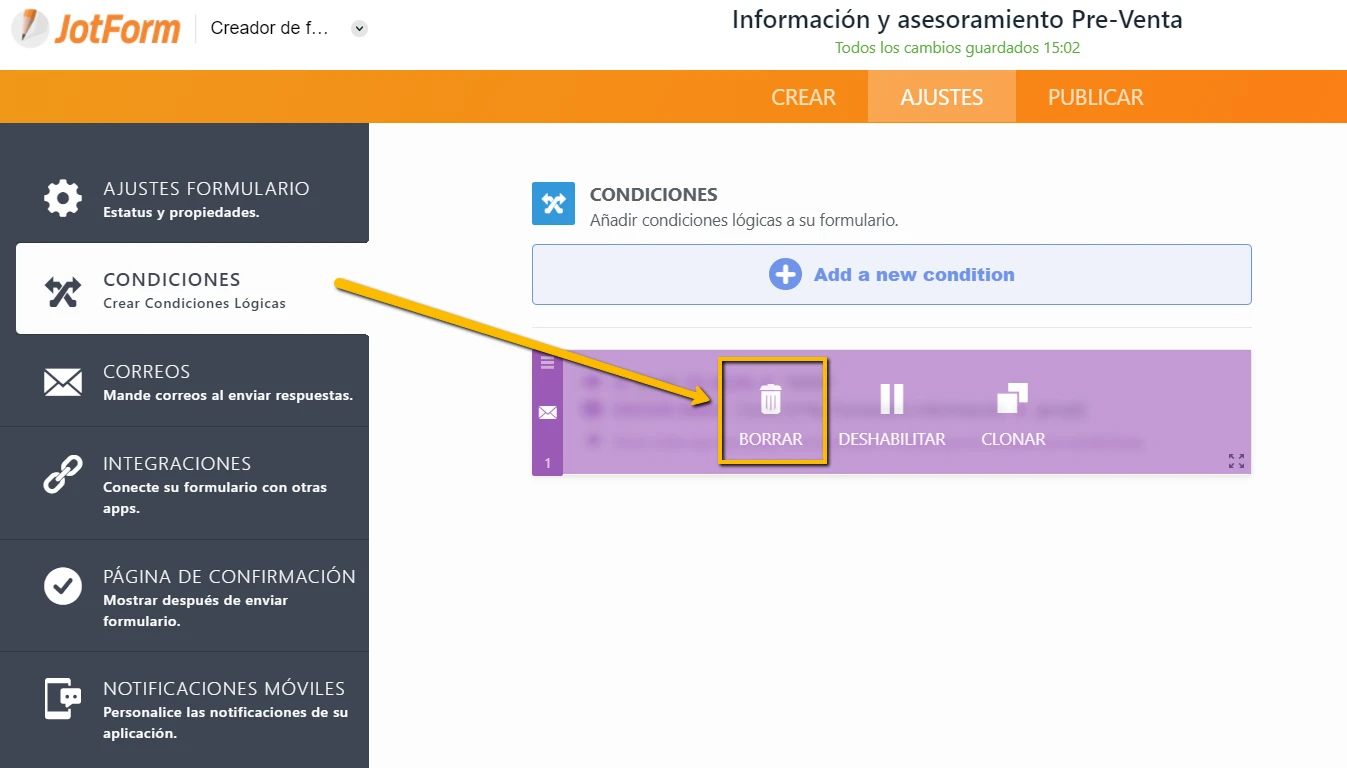This screenshot has height=768, width=1347.
Task: Switch to the CREAR tab
Action: coord(803,97)
